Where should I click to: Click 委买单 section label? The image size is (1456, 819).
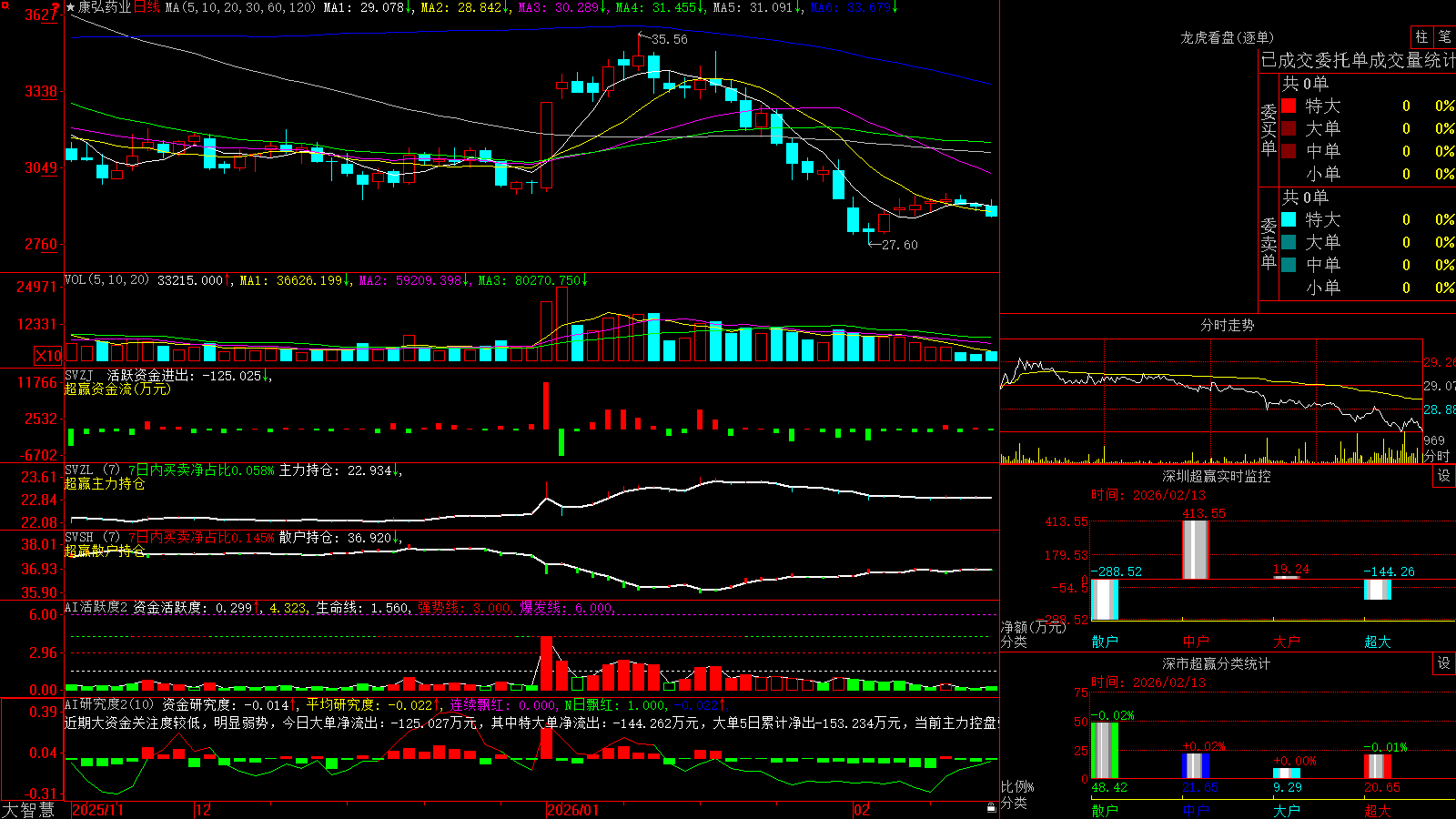pyautogui.click(x=1269, y=129)
